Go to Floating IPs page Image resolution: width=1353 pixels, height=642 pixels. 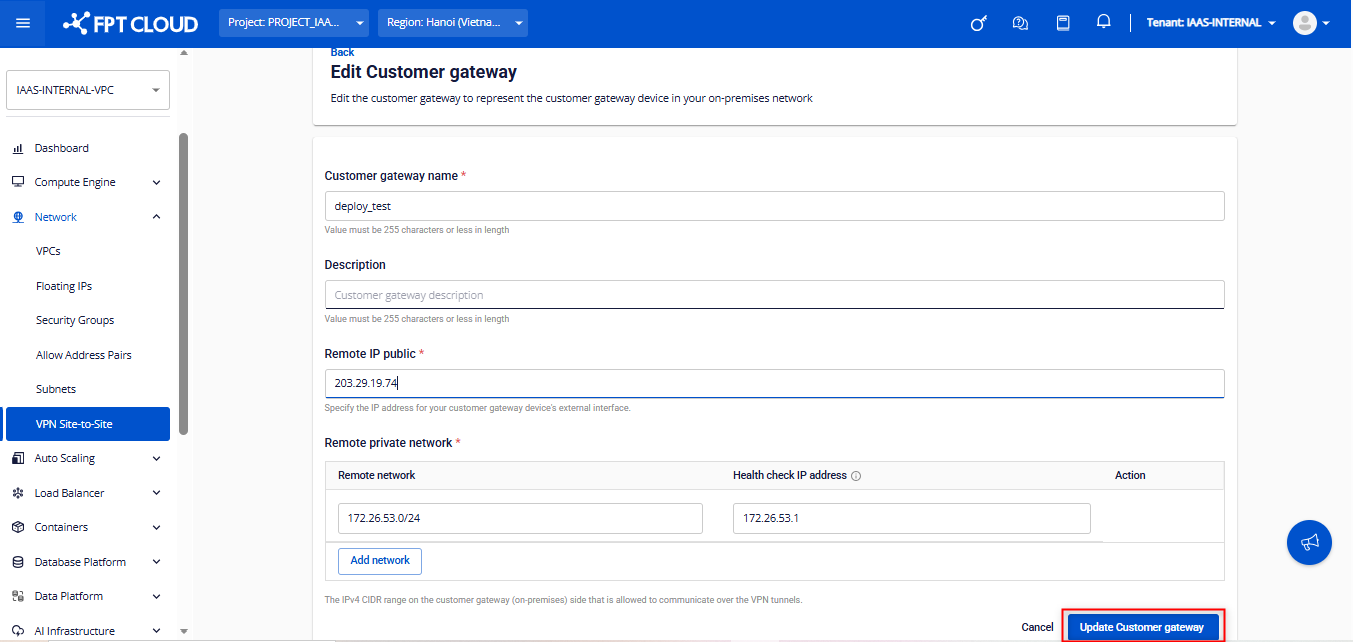coord(64,286)
